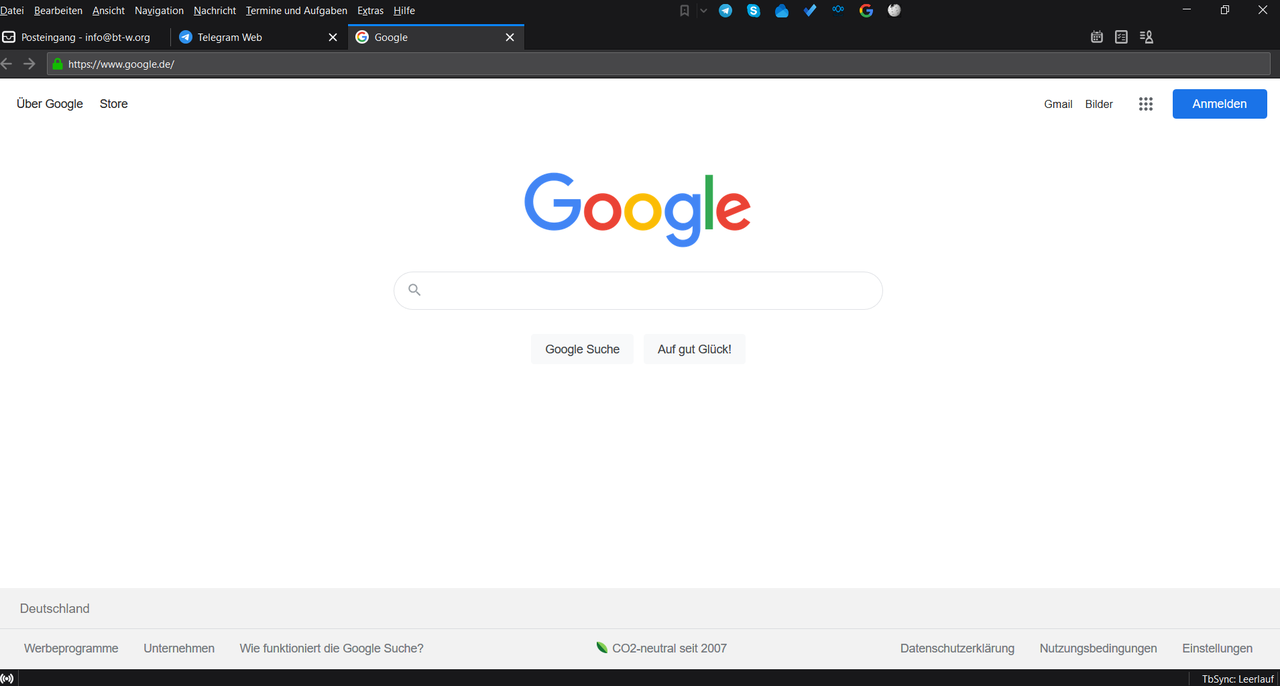Go forward with the right arrow button
The width and height of the screenshot is (1280, 686).
coord(29,64)
